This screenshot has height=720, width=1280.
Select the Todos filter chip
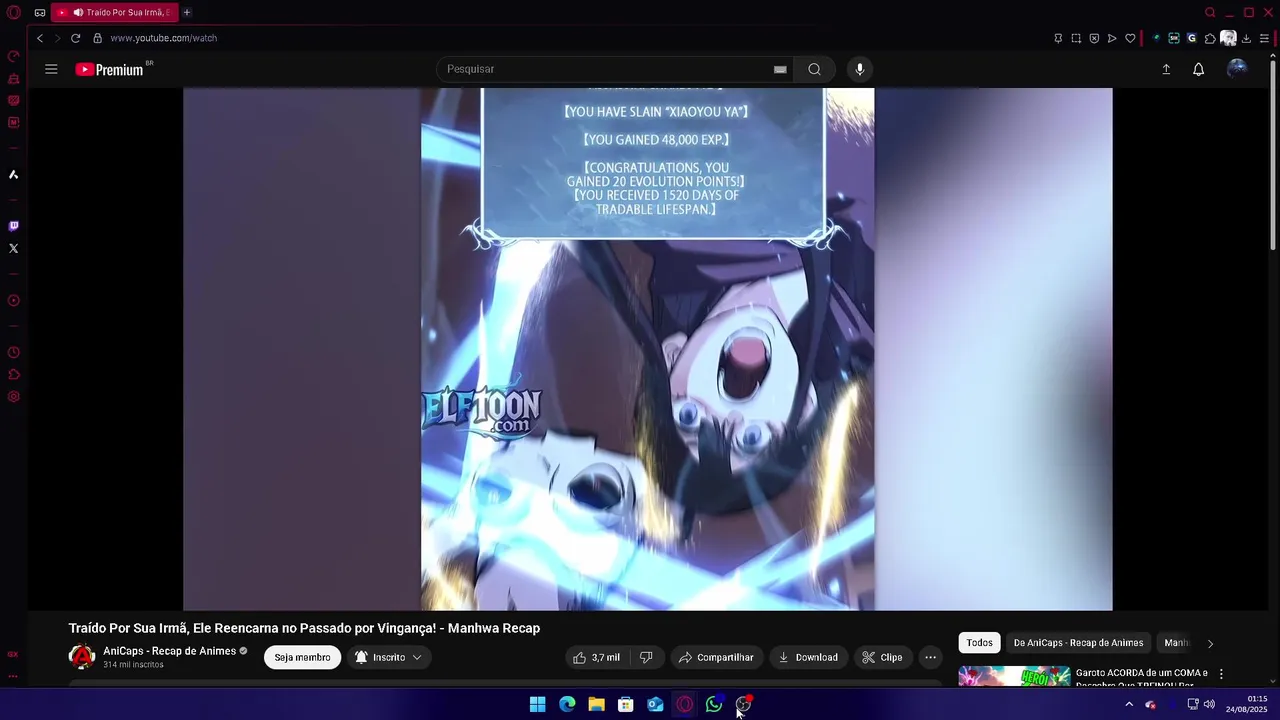(x=979, y=643)
